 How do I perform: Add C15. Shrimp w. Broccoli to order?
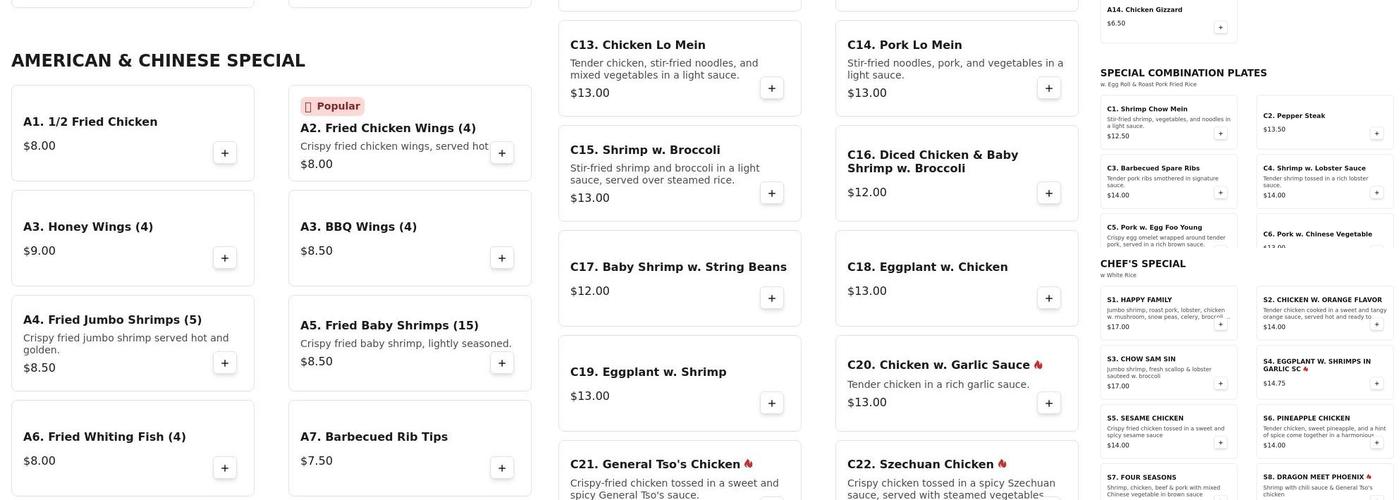point(772,193)
